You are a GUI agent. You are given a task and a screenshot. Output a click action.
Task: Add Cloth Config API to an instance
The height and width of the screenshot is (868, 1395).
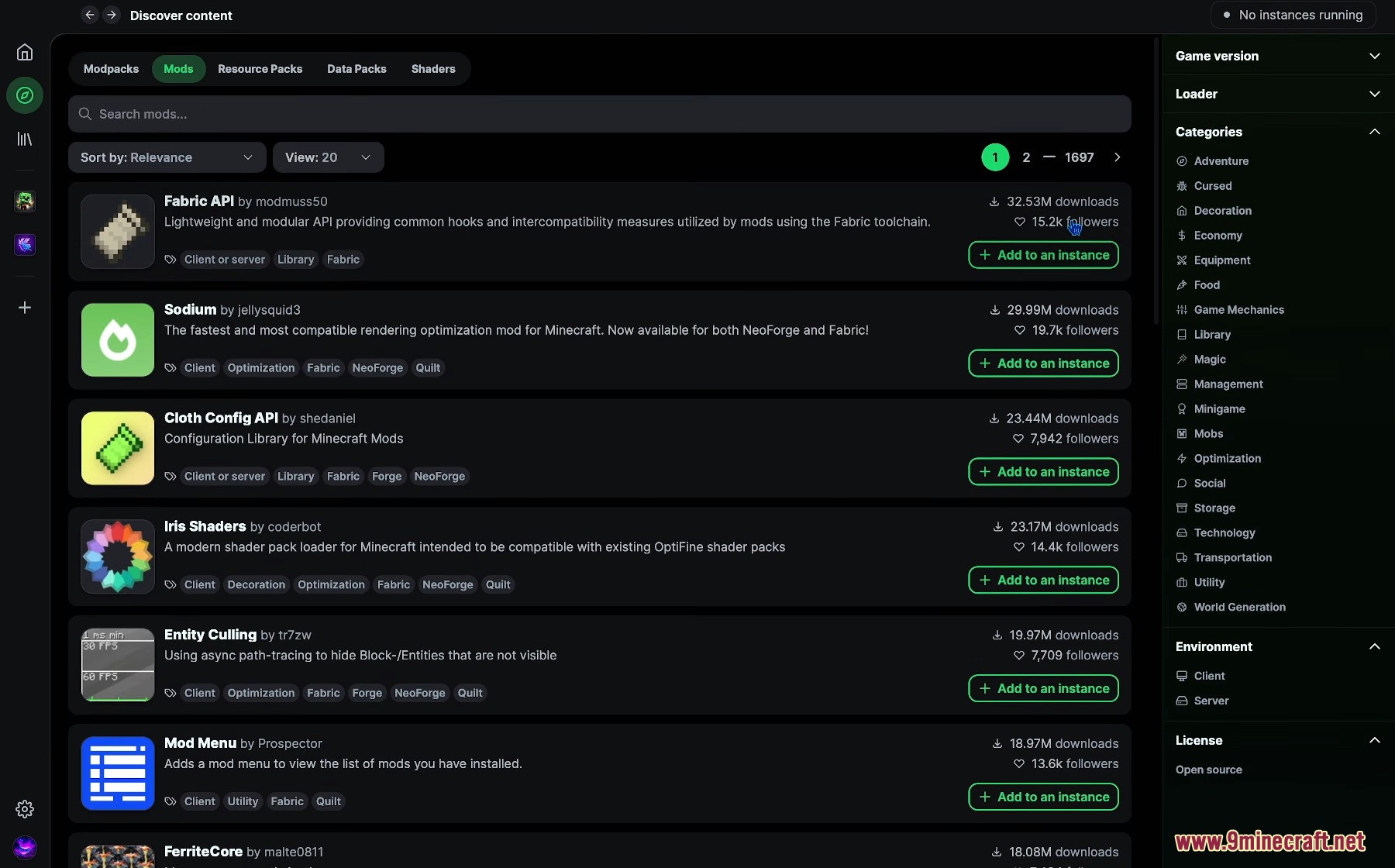(x=1043, y=472)
